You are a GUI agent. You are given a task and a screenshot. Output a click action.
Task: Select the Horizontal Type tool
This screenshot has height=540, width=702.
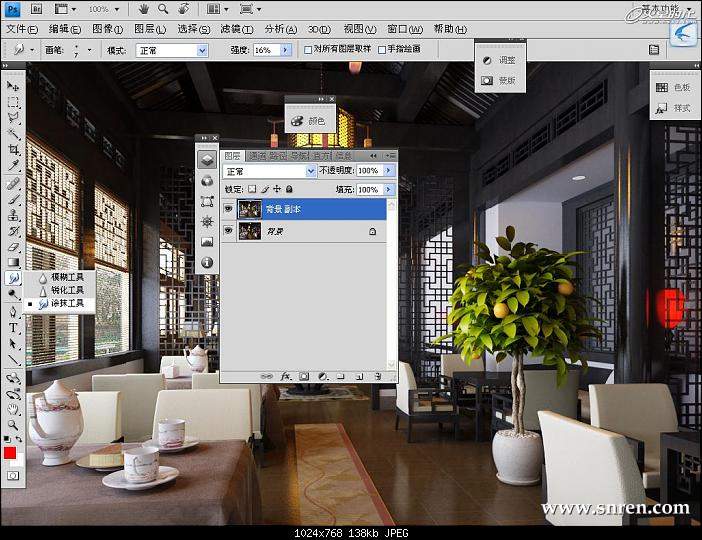tap(13, 328)
